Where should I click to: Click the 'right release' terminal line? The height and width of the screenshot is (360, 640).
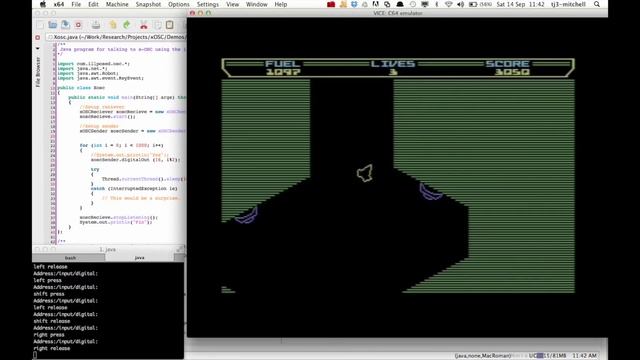pos(52,348)
